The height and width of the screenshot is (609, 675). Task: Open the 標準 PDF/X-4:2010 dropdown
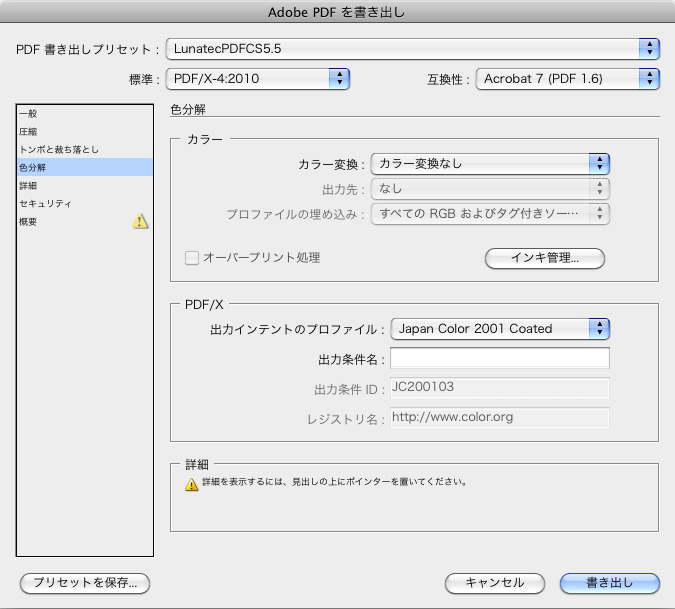click(x=257, y=79)
